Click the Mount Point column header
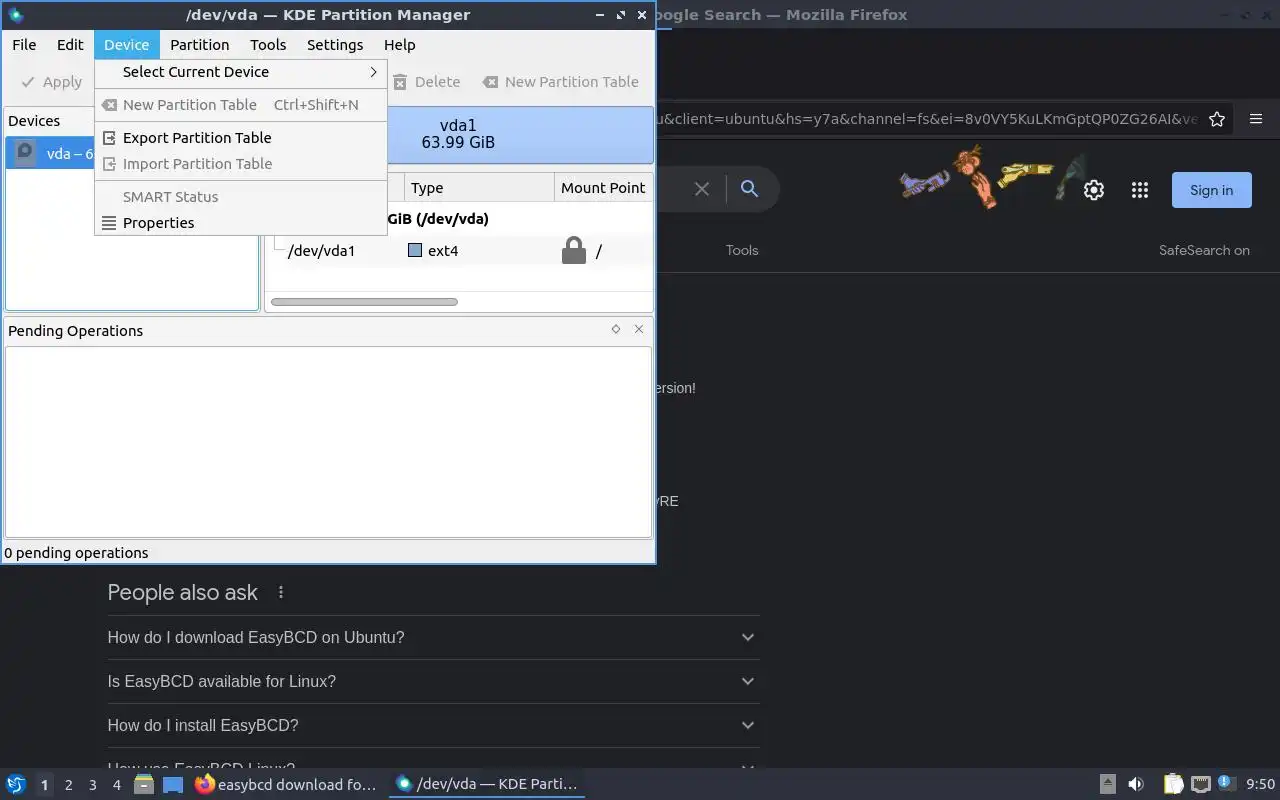 [603, 188]
